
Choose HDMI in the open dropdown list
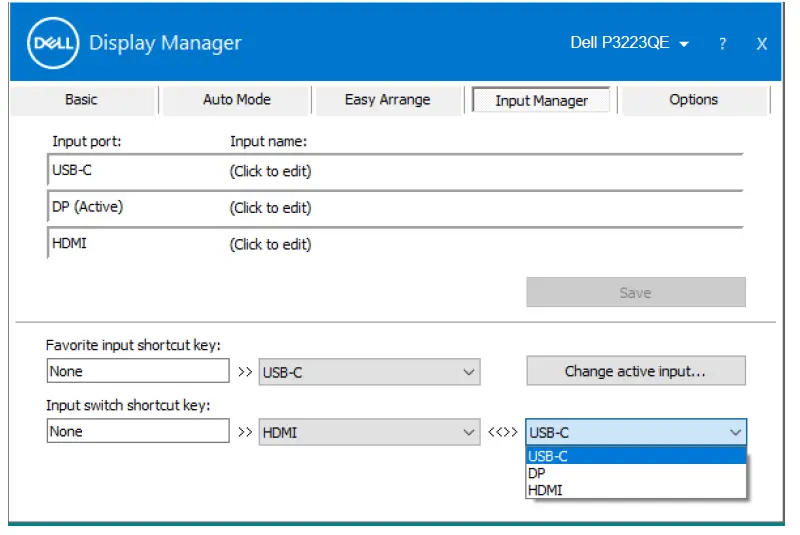[636, 490]
